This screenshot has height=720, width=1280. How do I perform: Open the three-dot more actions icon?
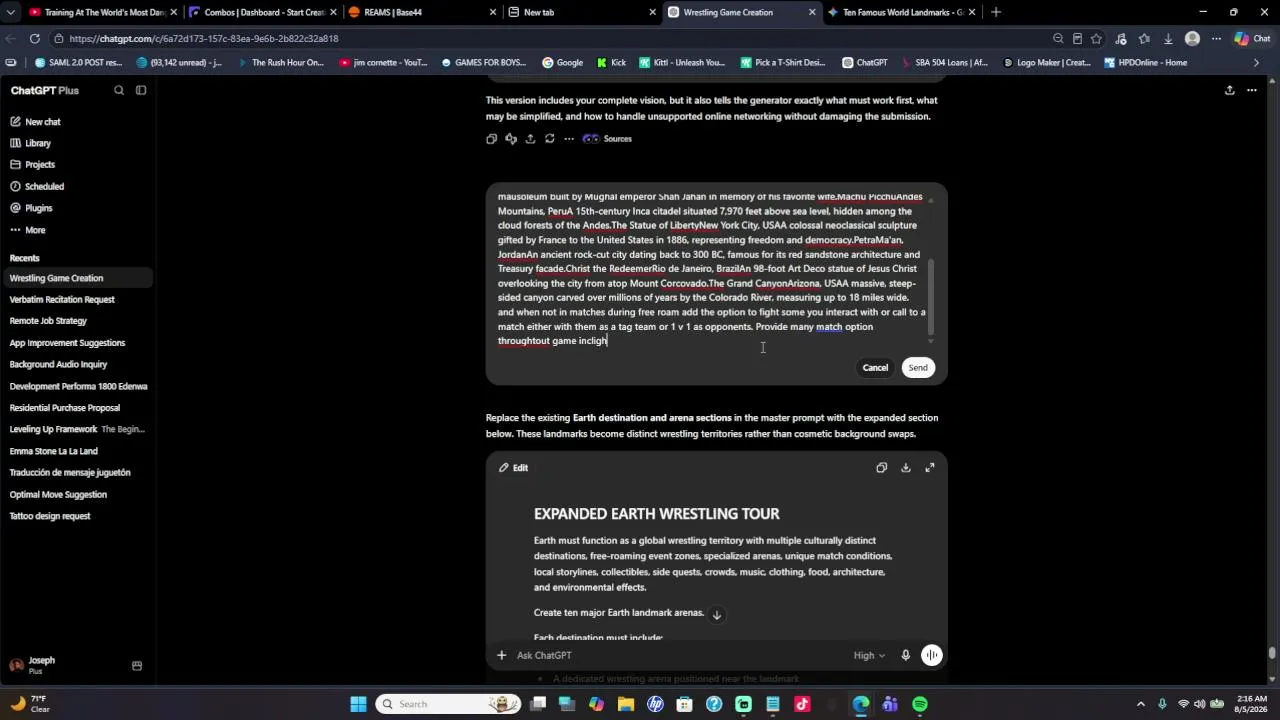(x=568, y=139)
